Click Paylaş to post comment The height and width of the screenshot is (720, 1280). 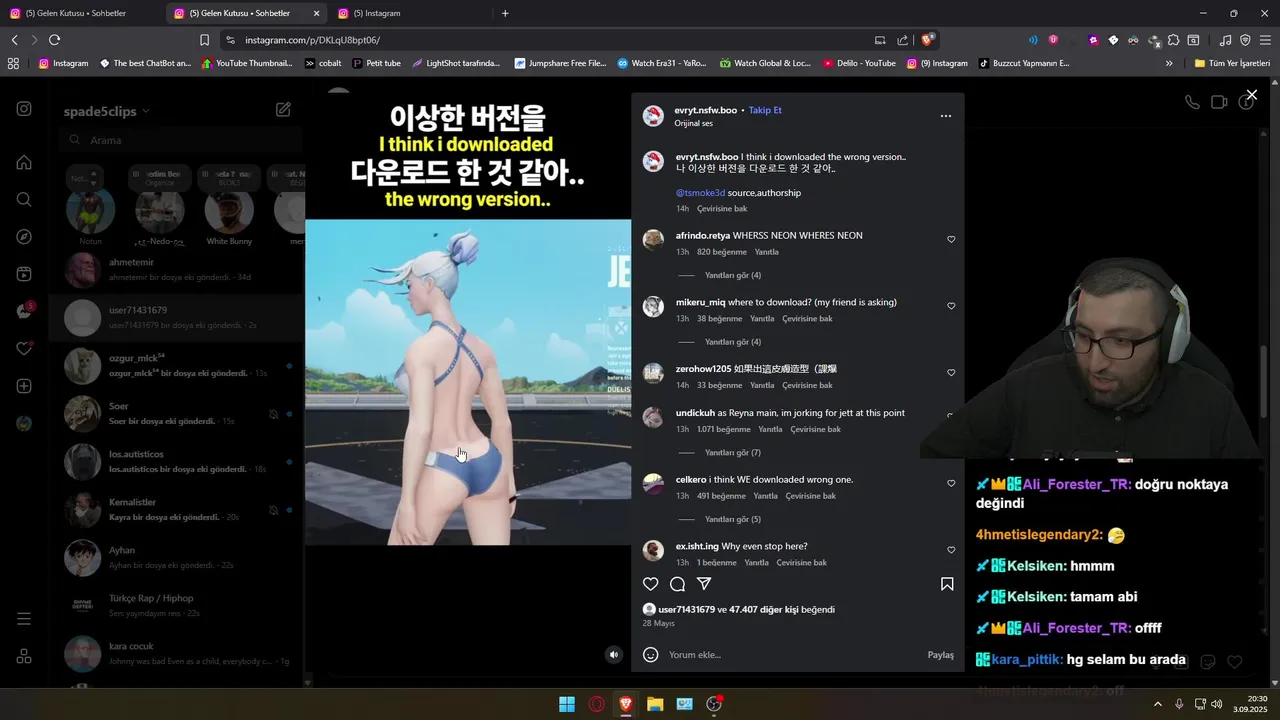[940, 655]
